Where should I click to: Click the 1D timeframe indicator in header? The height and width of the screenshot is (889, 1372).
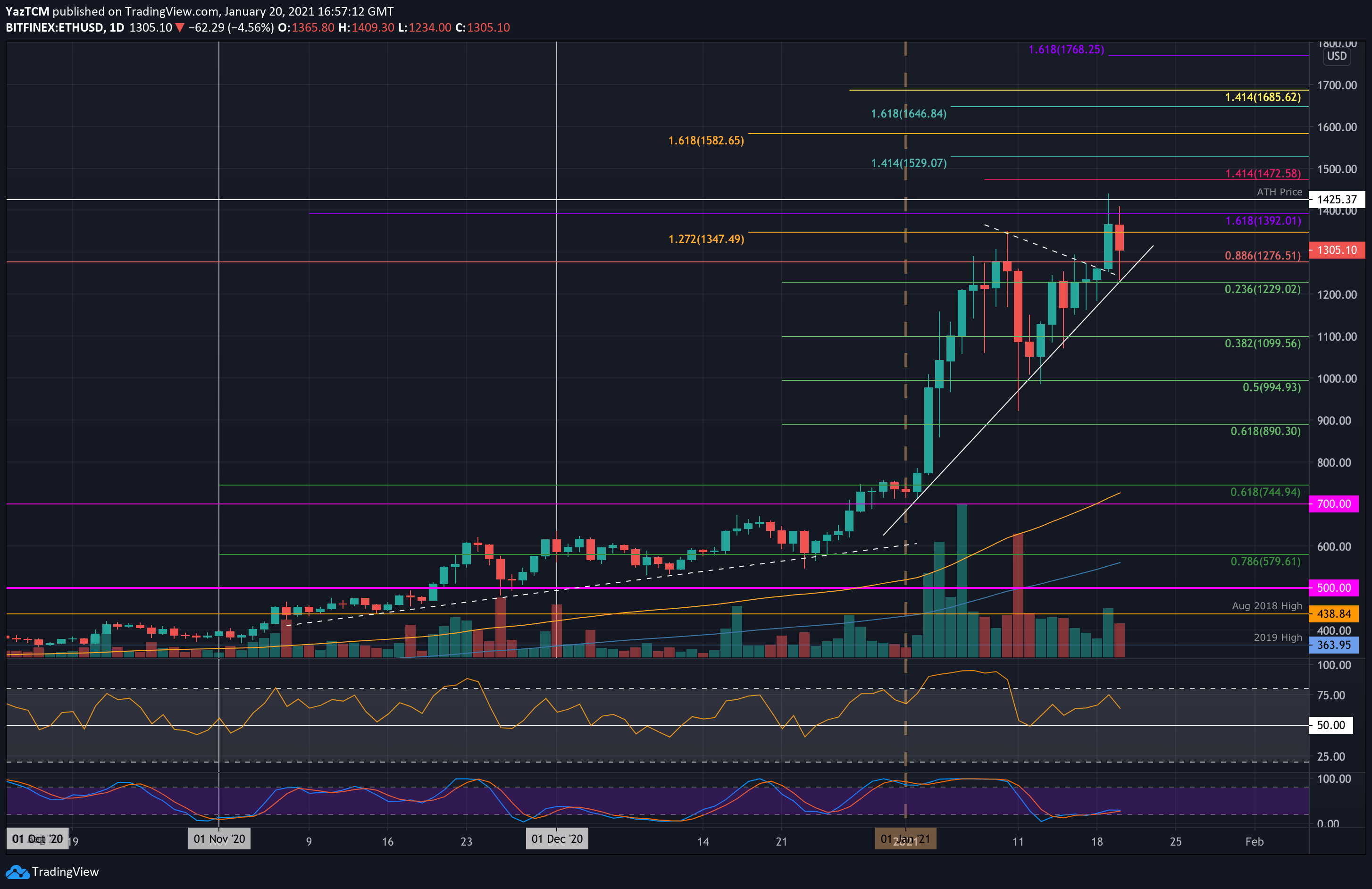click(117, 28)
